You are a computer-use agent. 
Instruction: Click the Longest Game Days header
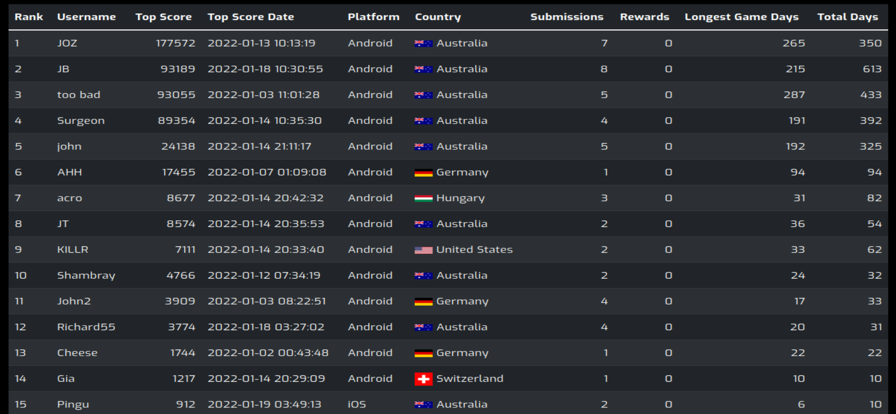[x=742, y=17]
